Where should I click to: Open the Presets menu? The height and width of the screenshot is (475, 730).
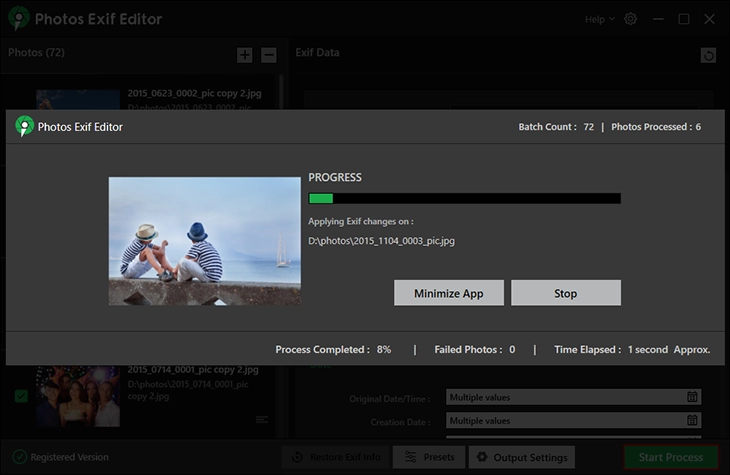[x=430, y=457]
